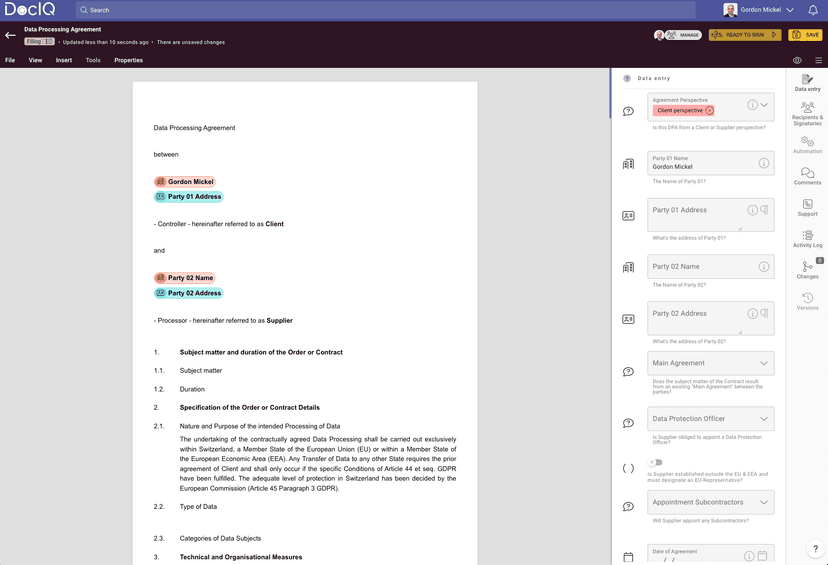Screen dimensions: 828x565
Task: Click paragraph icon in Party 02 Address field
Action: coord(764,313)
